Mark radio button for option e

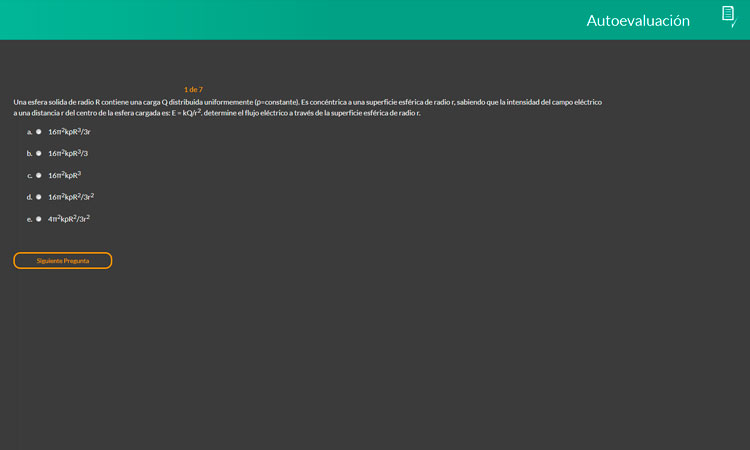(x=39, y=219)
